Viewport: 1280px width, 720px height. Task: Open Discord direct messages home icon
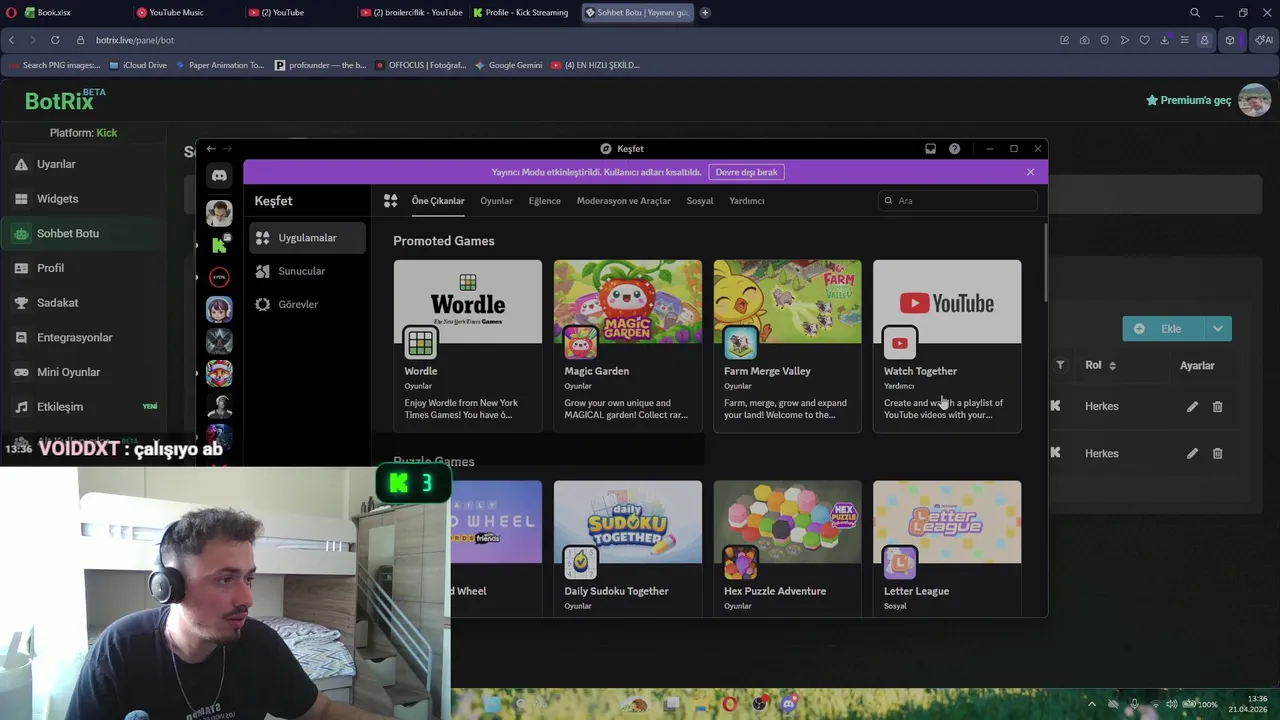219,176
